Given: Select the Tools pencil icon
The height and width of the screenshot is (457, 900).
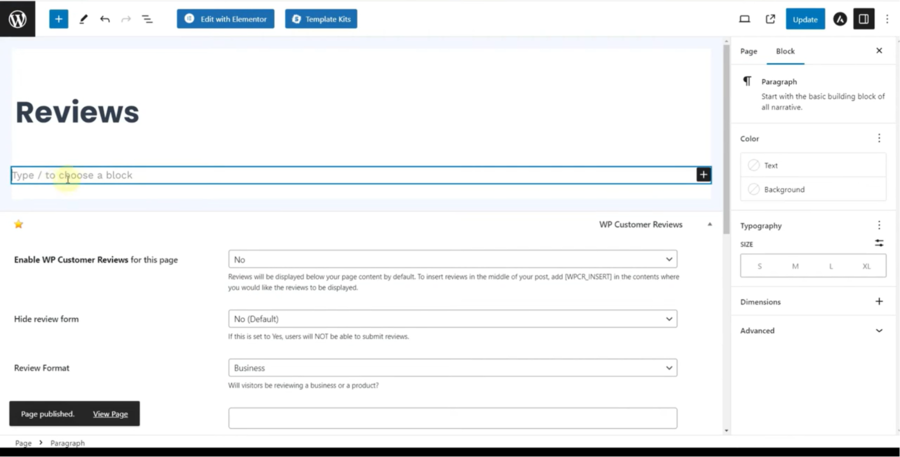Looking at the screenshot, I should click(83, 19).
